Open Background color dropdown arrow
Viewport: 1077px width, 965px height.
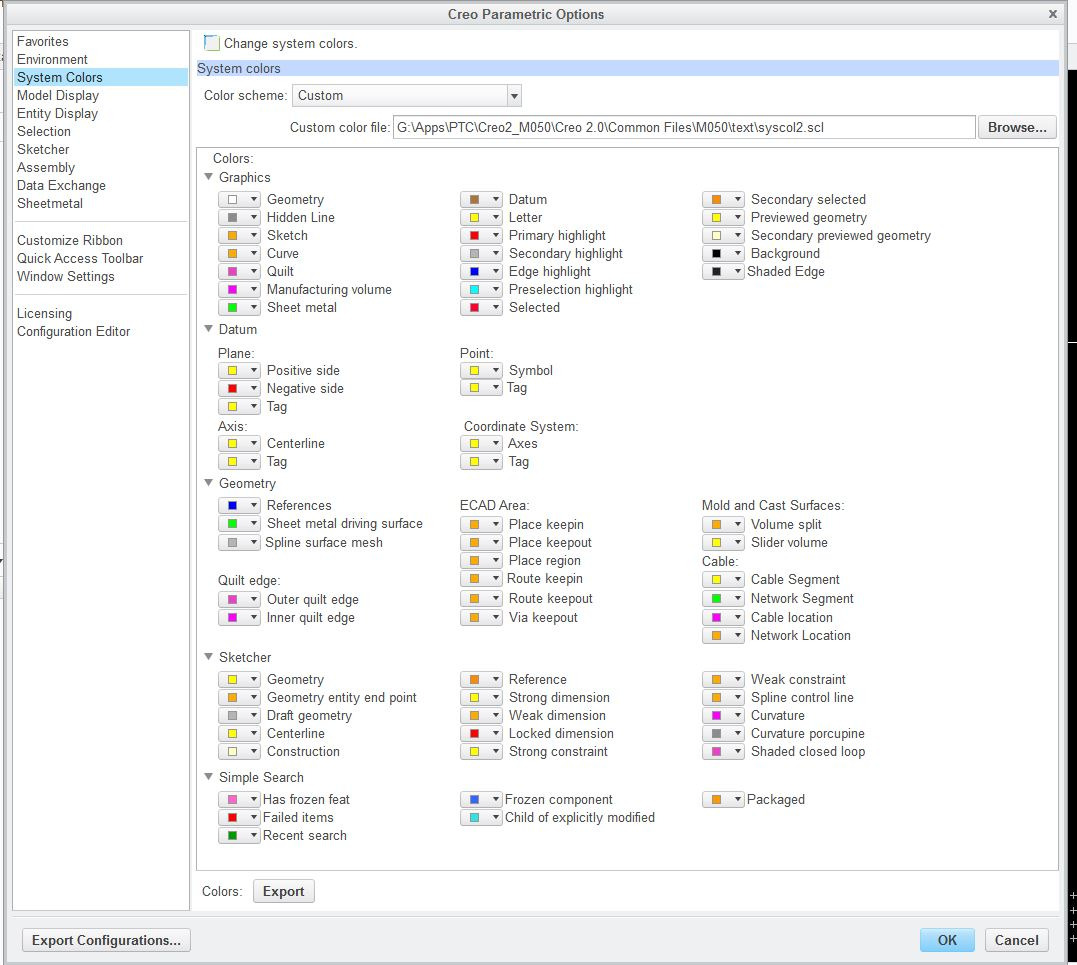(x=738, y=253)
